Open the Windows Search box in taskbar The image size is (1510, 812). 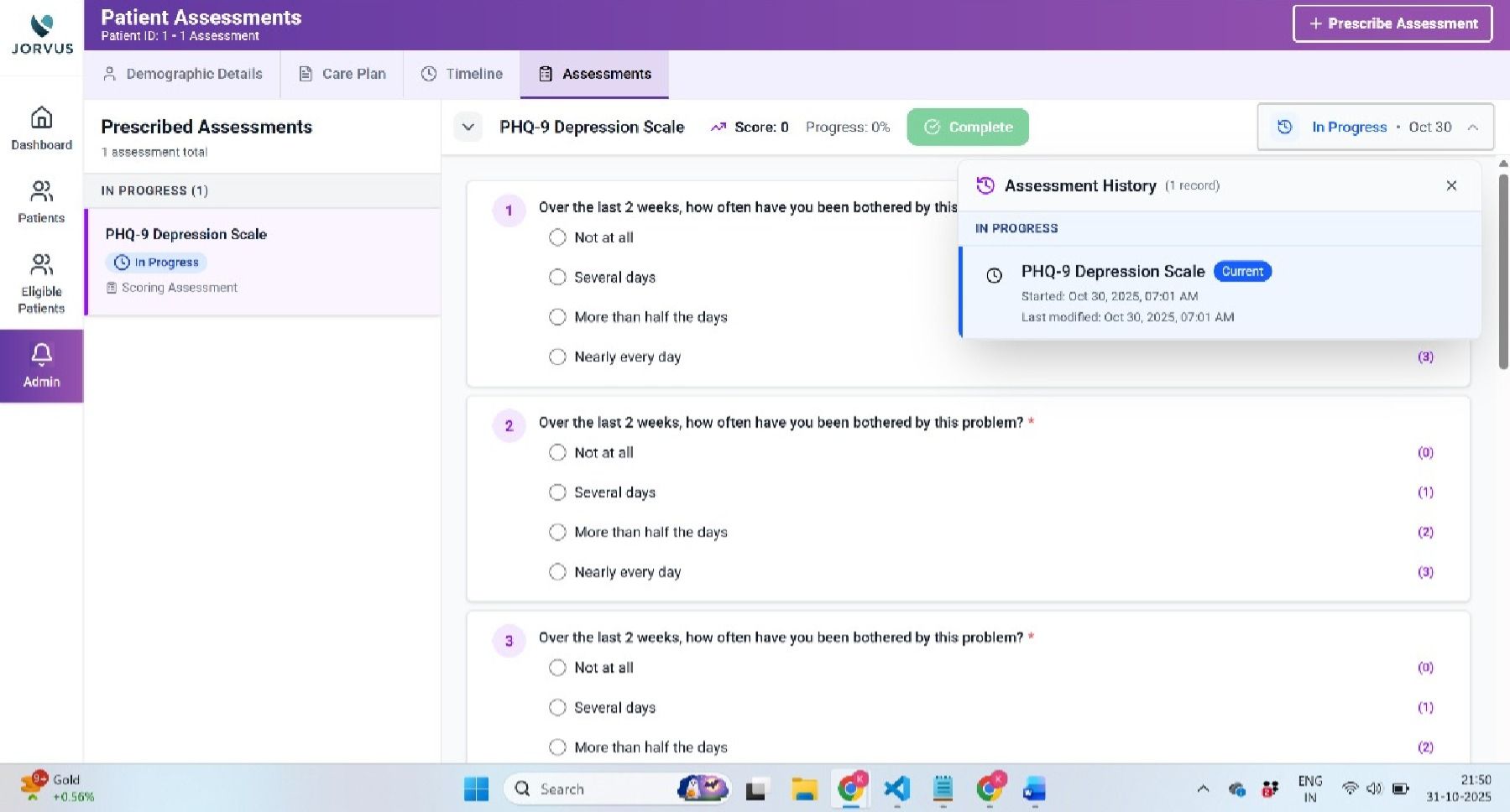pyautogui.click(x=588, y=789)
